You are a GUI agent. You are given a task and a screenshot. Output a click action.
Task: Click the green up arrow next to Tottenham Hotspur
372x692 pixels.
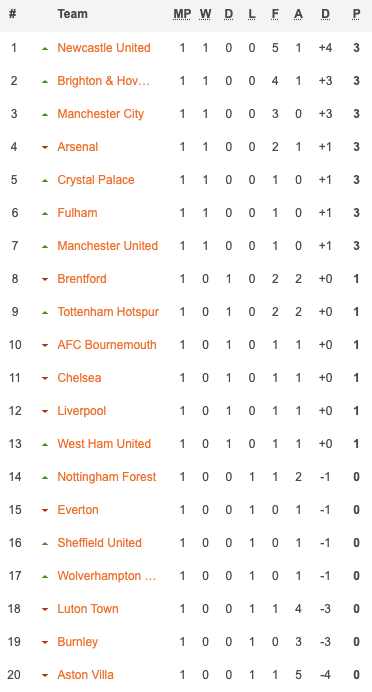tap(45, 312)
